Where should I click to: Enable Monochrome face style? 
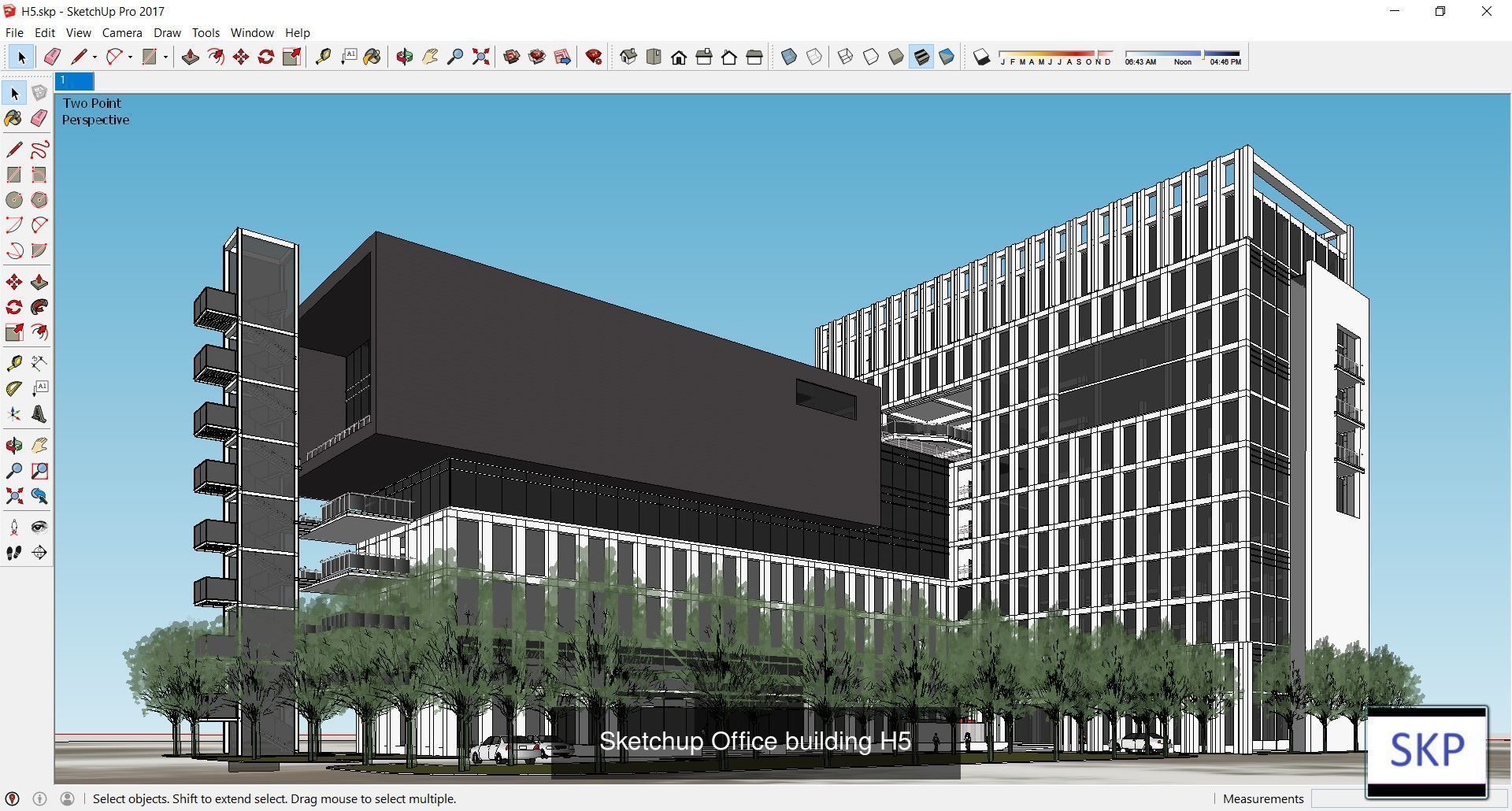[x=947, y=57]
